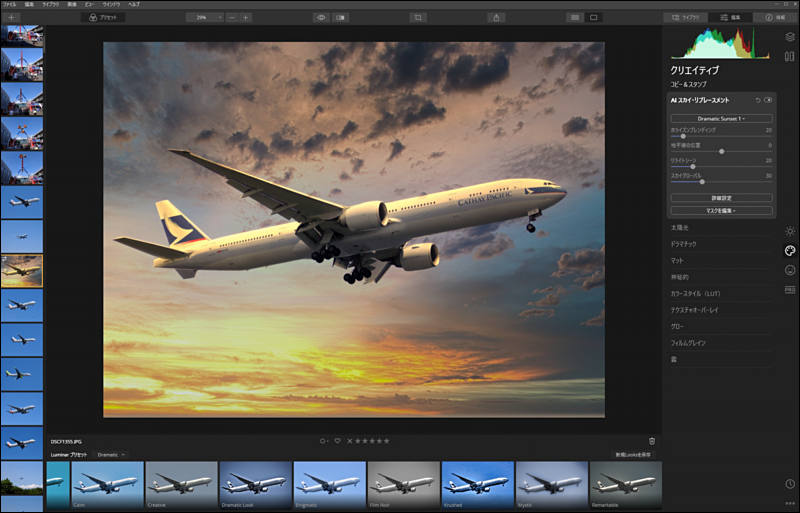The width and height of the screenshot is (800, 513).
Task: Adjust the horizon position slider handle
Action: pyautogui.click(x=721, y=152)
